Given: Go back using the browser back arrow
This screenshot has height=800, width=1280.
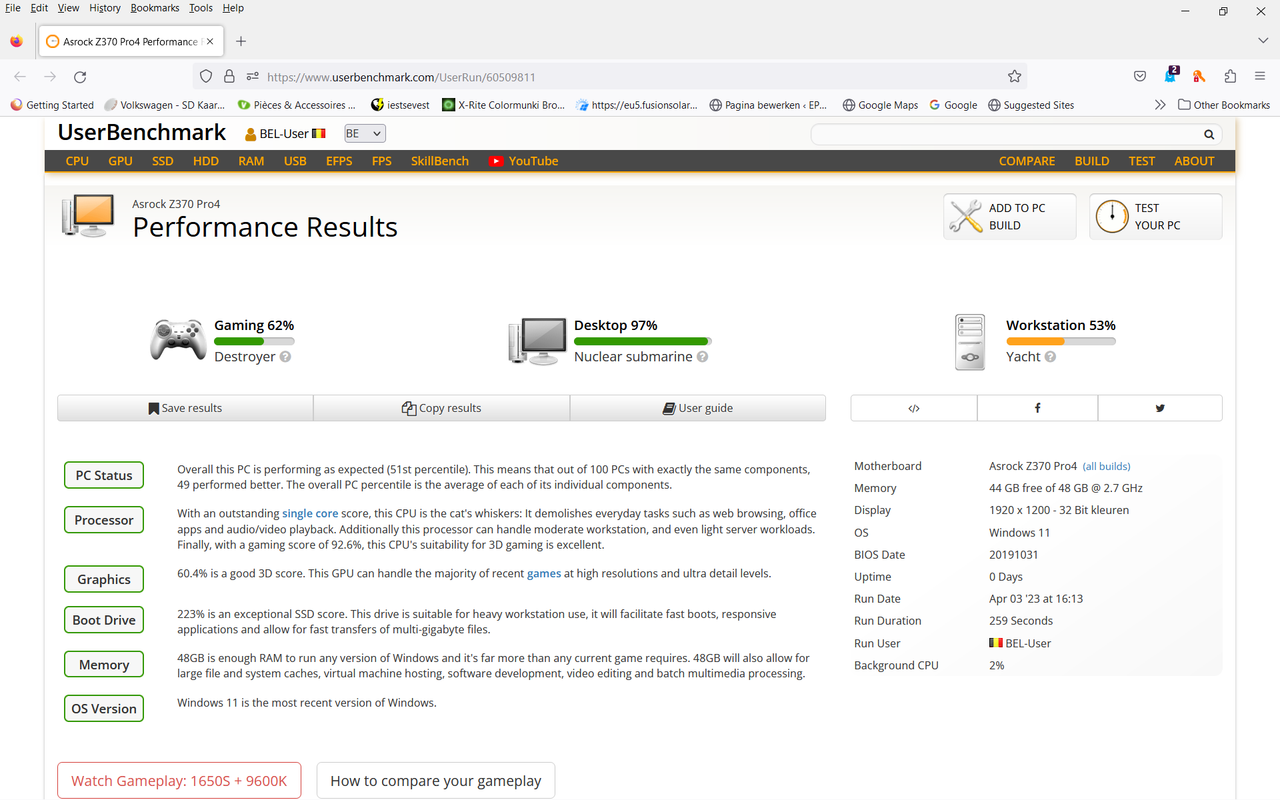Looking at the screenshot, I should pyautogui.click(x=20, y=76).
